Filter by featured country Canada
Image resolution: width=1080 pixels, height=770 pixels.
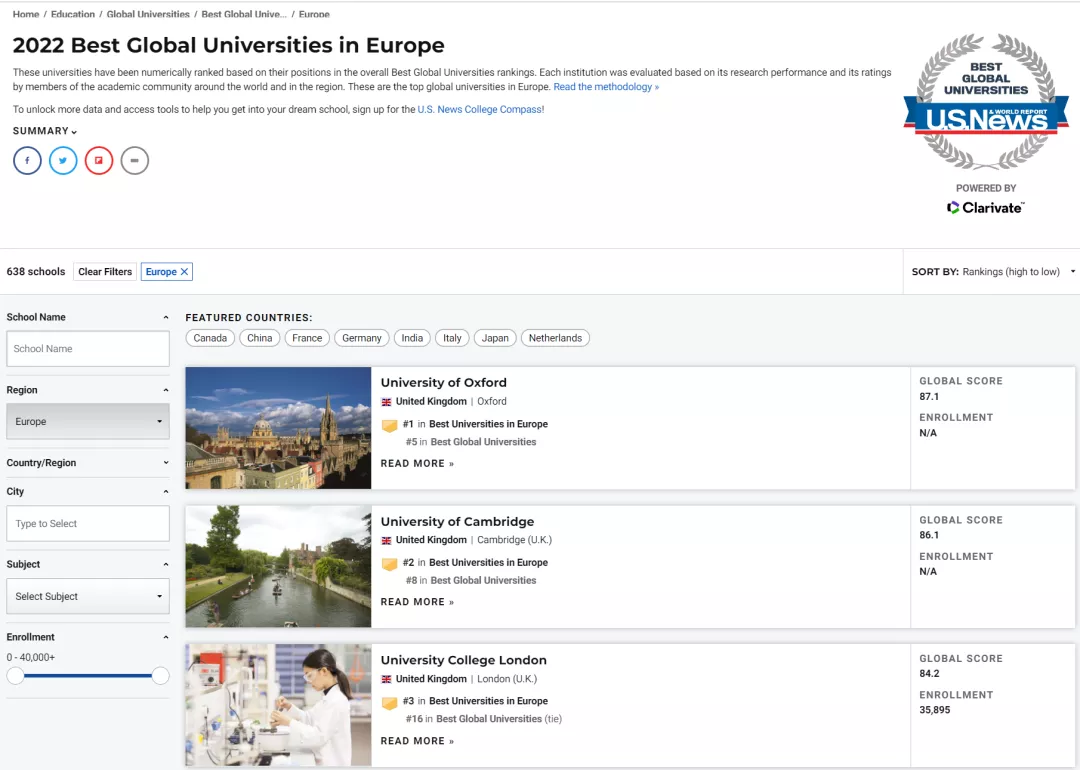click(x=210, y=338)
